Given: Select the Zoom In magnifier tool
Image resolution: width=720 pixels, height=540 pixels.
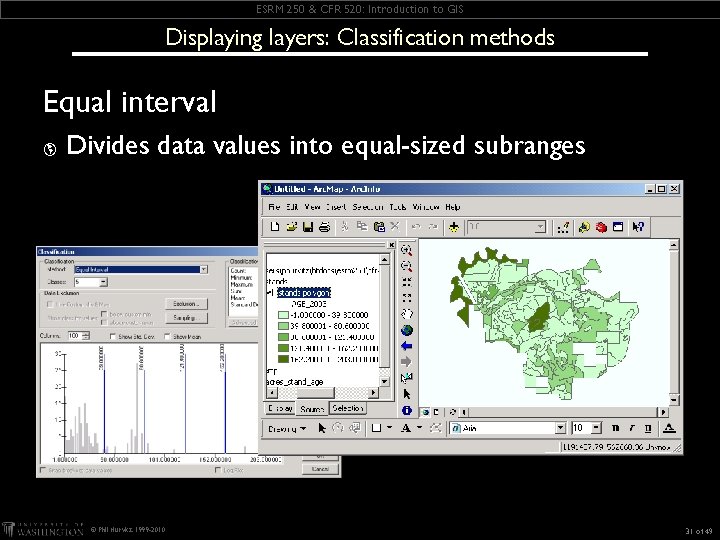Looking at the screenshot, I should tap(406, 250).
